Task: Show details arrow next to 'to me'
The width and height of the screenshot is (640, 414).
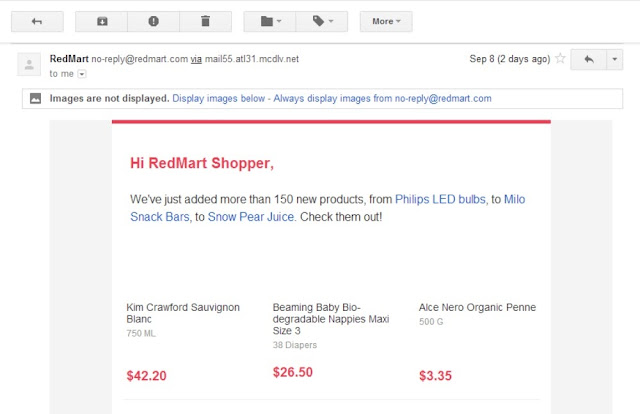Action: click(82, 74)
